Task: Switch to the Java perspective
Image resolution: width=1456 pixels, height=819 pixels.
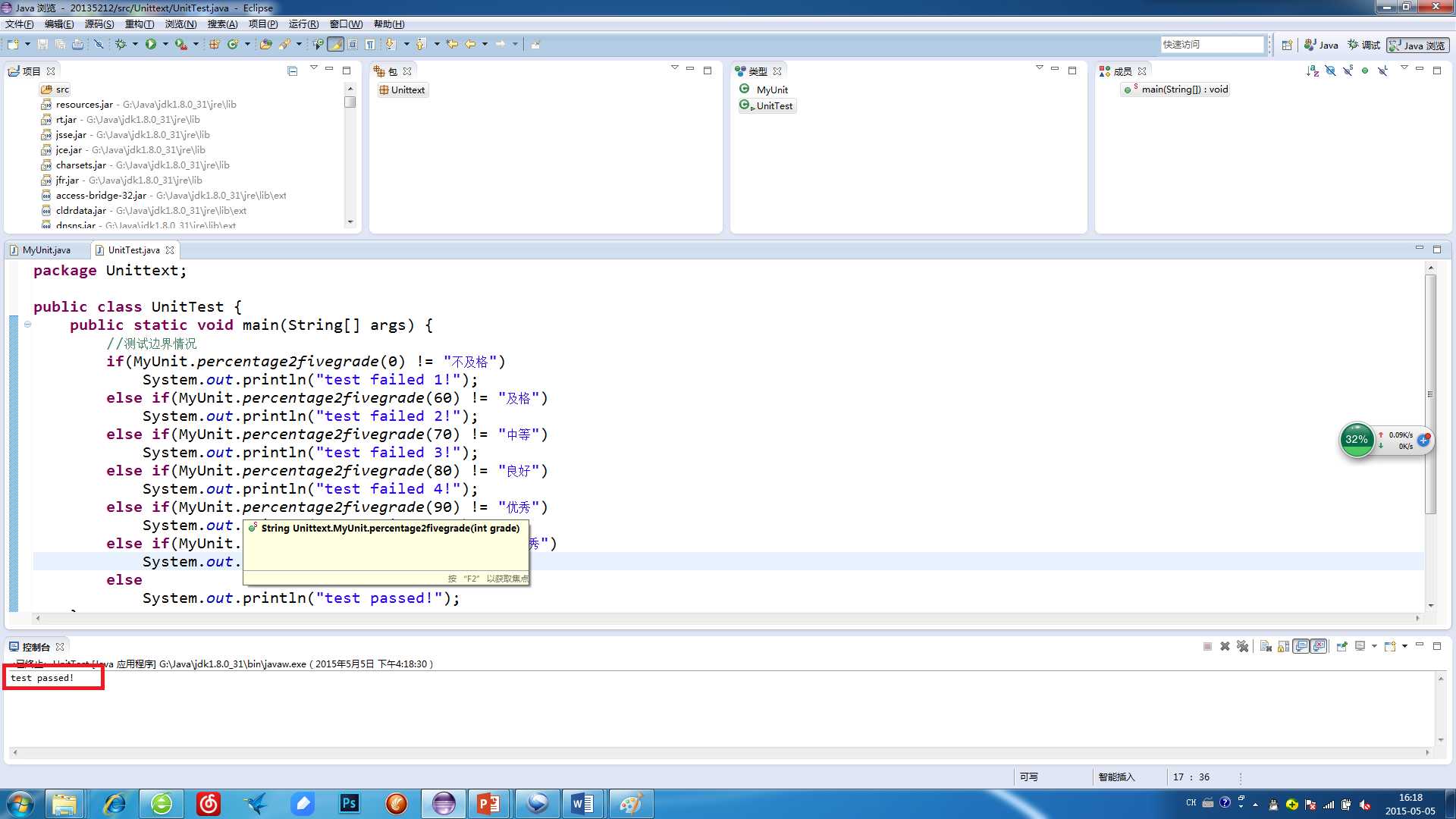Action: 1321,45
